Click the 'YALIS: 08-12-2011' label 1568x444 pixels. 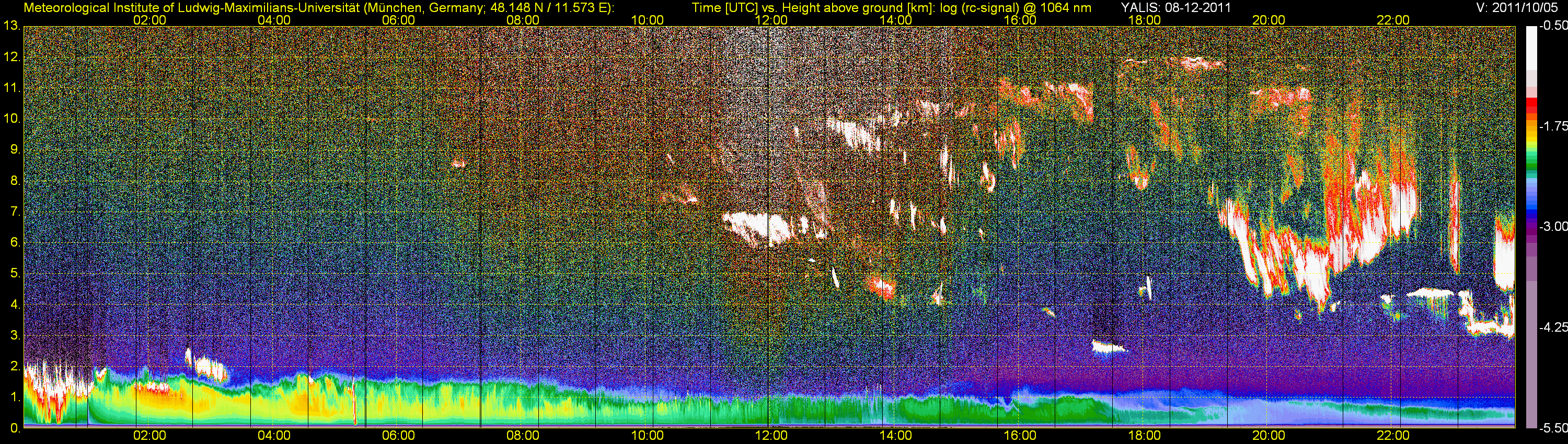[1176, 8]
